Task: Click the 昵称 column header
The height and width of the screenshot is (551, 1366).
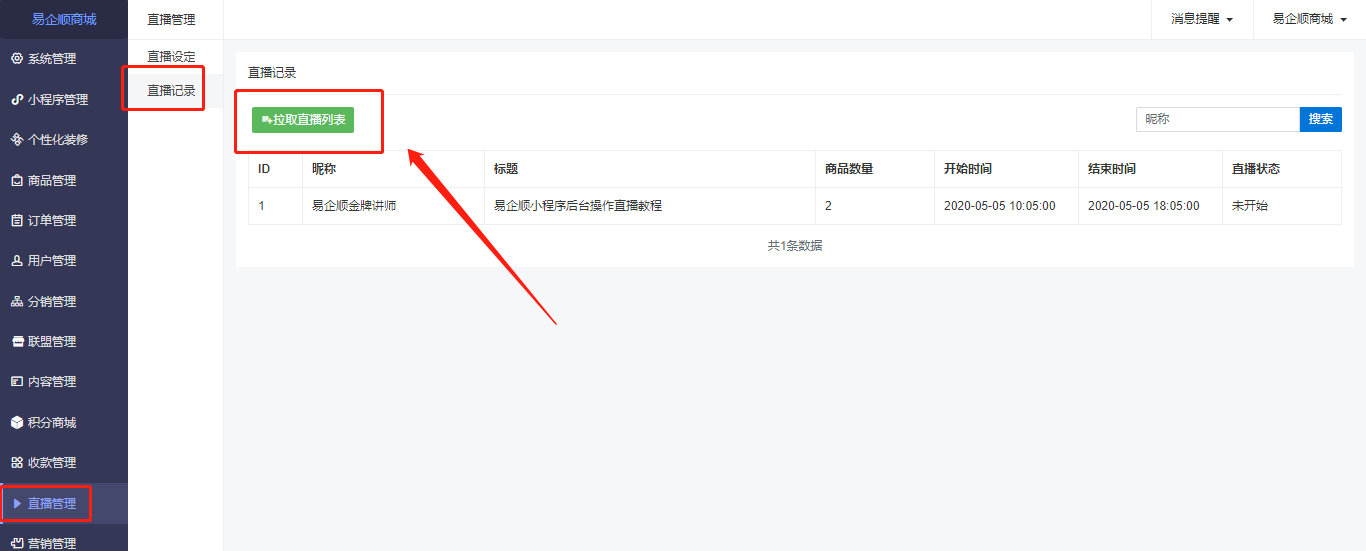Action: pyautogui.click(x=324, y=169)
